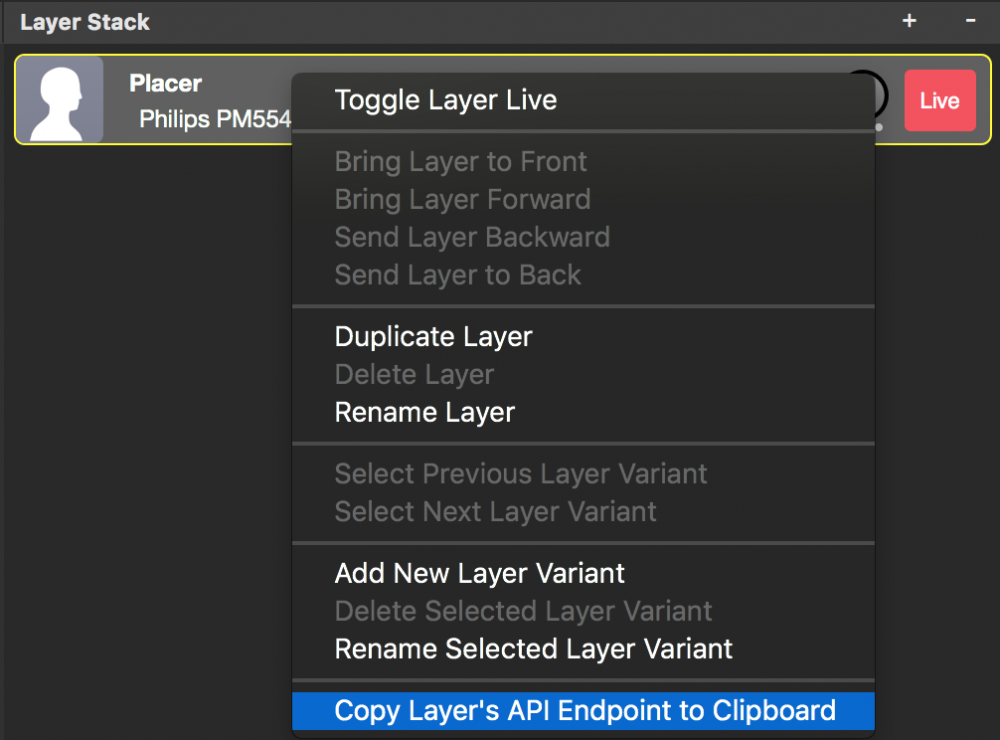
Task: Click the plus icon to add layer
Action: tap(909, 21)
